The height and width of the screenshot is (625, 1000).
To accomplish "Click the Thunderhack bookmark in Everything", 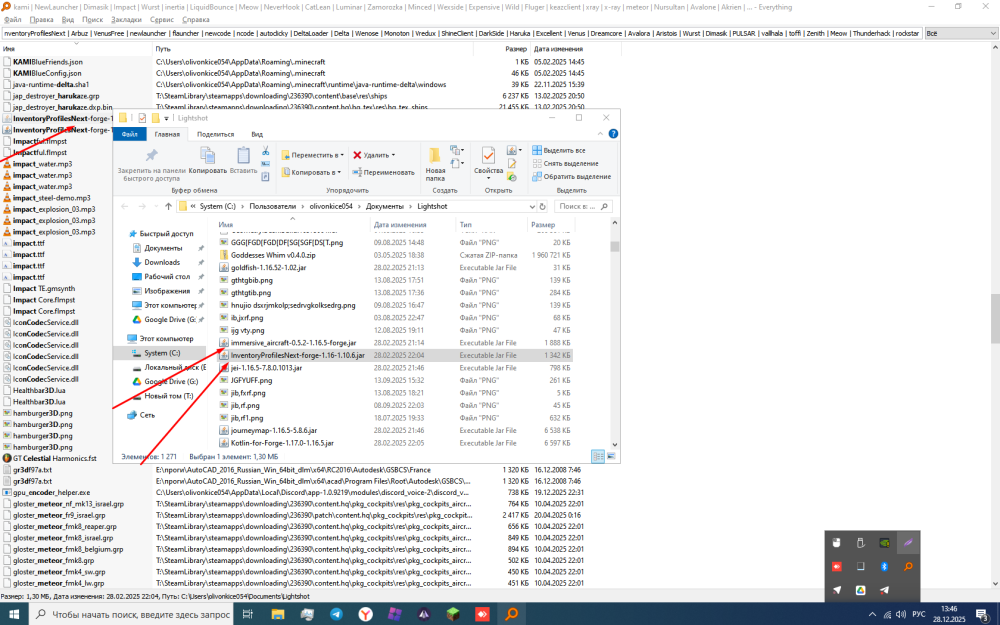I will 871,33.
